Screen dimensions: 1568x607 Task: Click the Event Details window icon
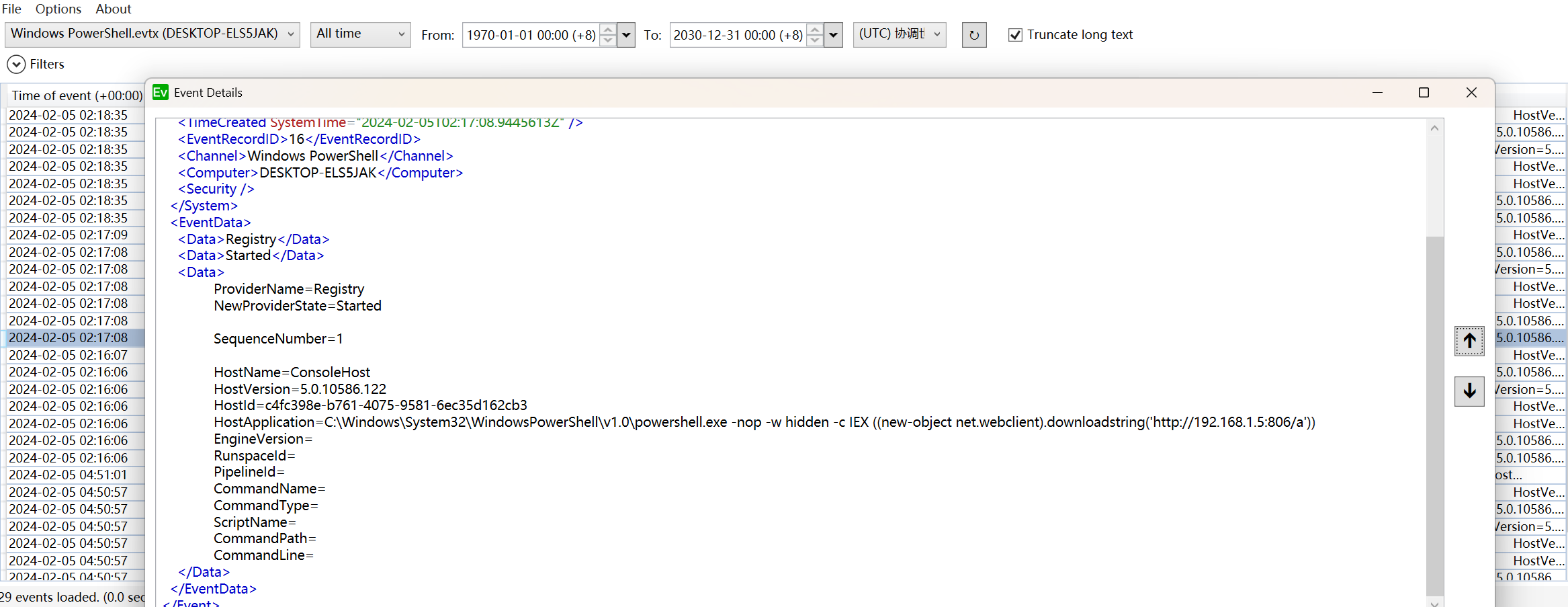[161, 92]
